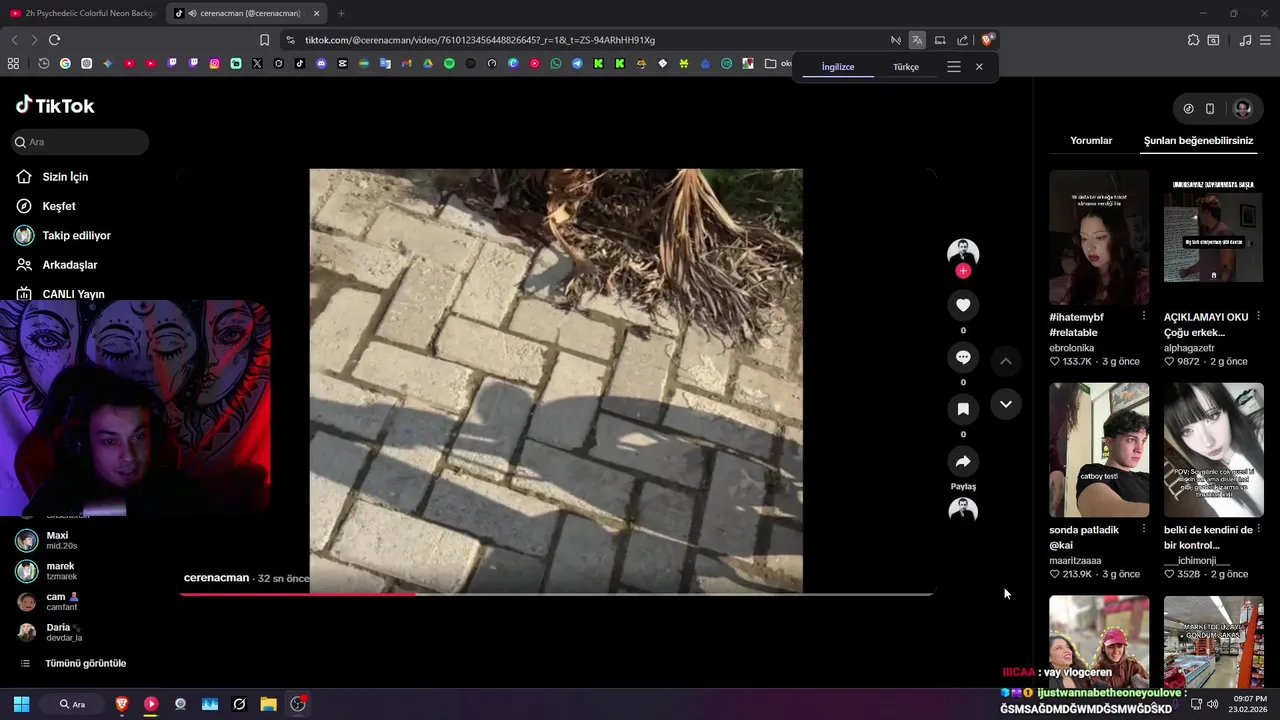Open CANLI Yayın live page
Image resolution: width=1280 pixels, height=720 pixels.
73,294
